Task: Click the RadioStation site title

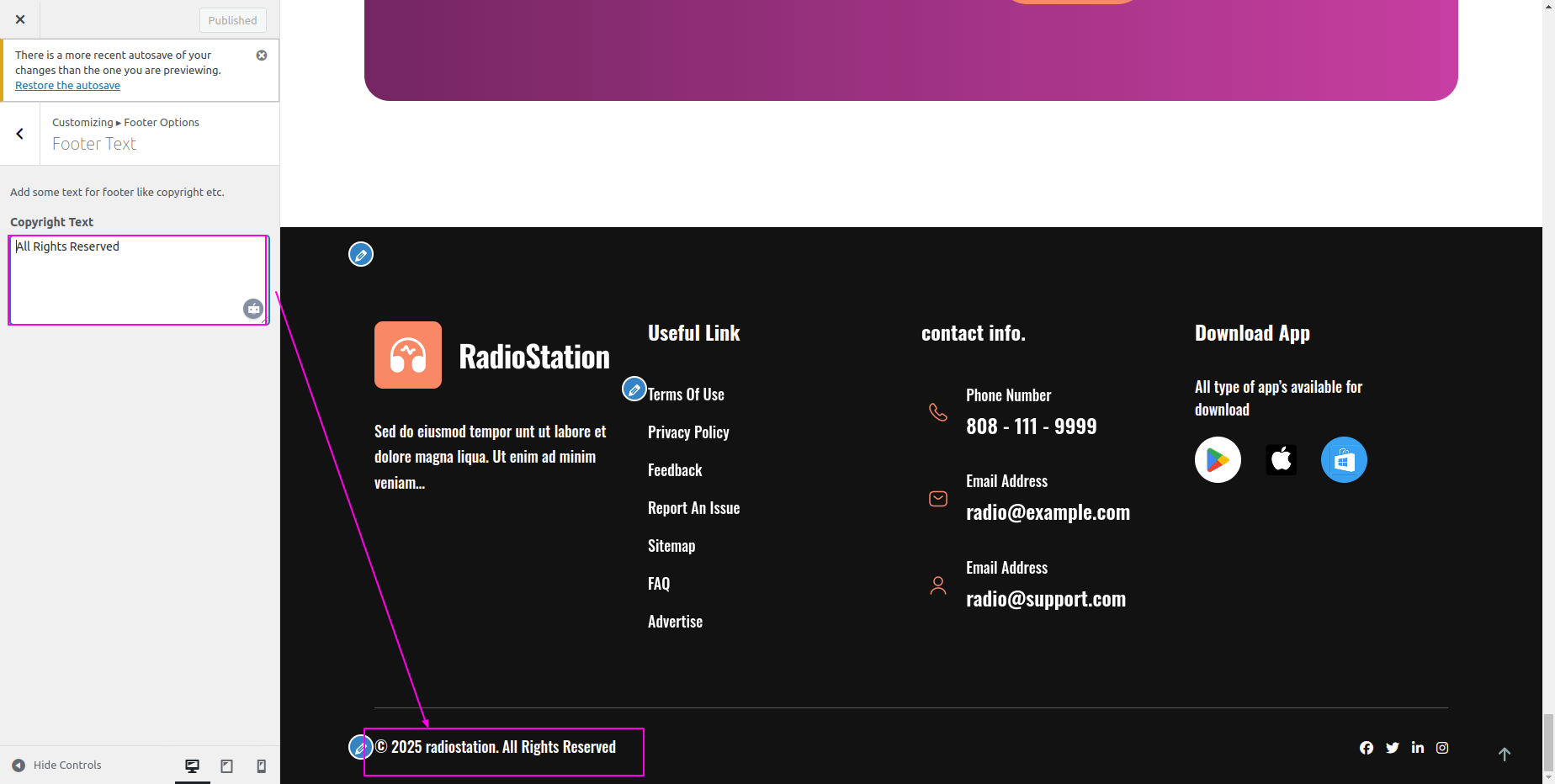Action: [534, 357]
